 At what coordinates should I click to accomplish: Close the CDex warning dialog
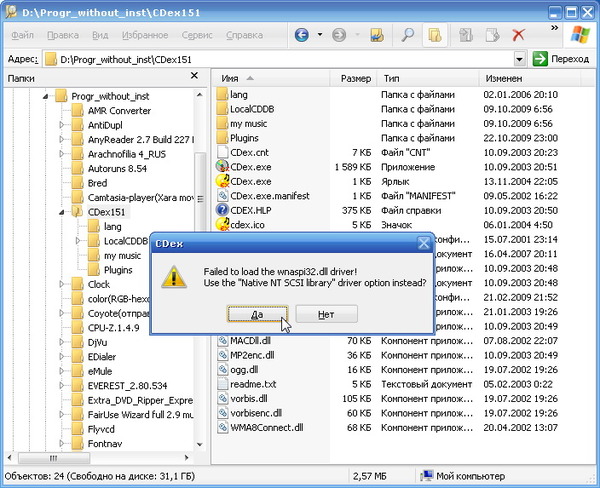tap(423, 243)
